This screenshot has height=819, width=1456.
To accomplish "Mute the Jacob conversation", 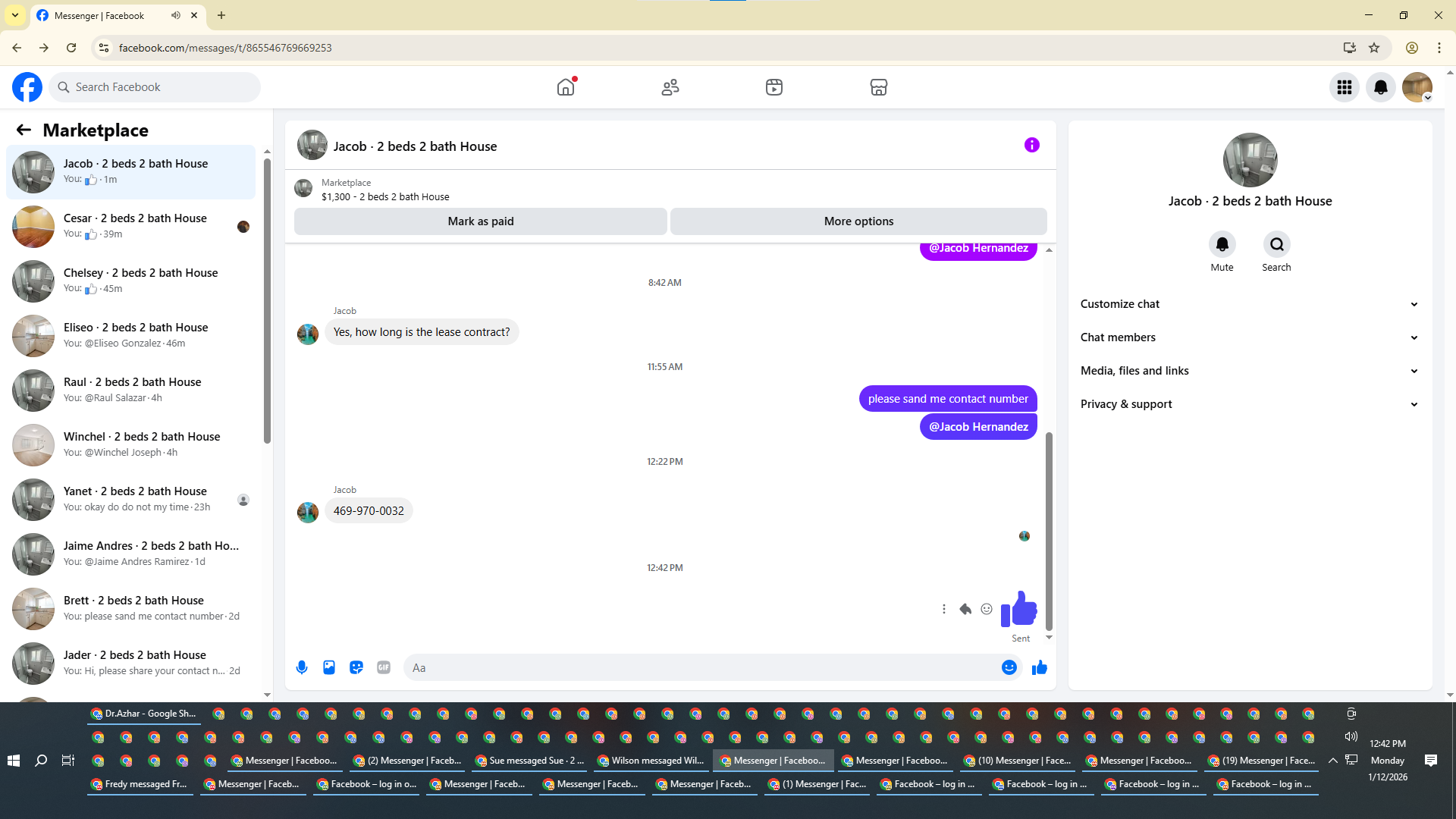I will click(x=1222, y=245).
